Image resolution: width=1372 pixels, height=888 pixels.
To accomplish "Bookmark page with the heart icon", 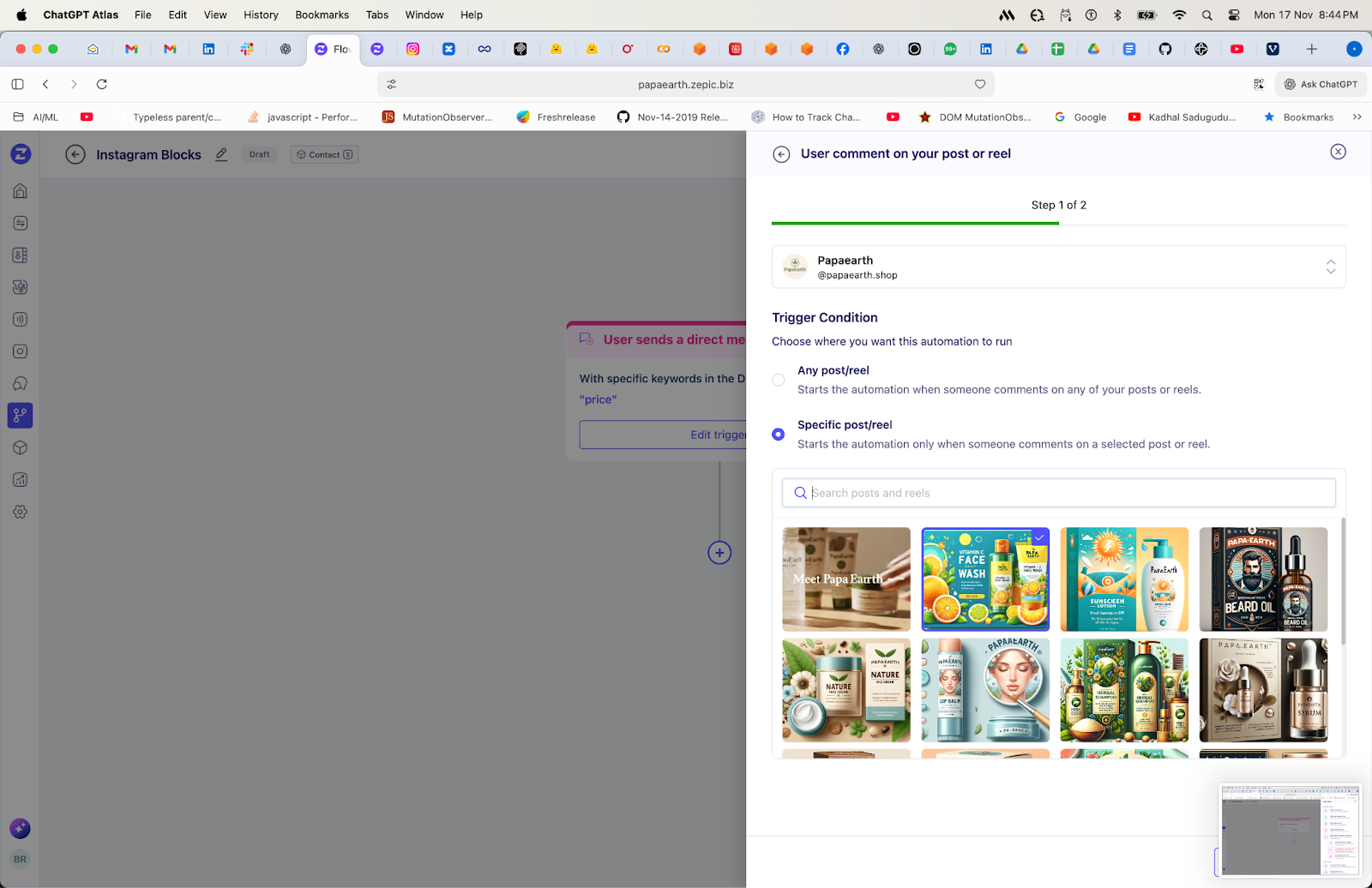I will (980, 84).
